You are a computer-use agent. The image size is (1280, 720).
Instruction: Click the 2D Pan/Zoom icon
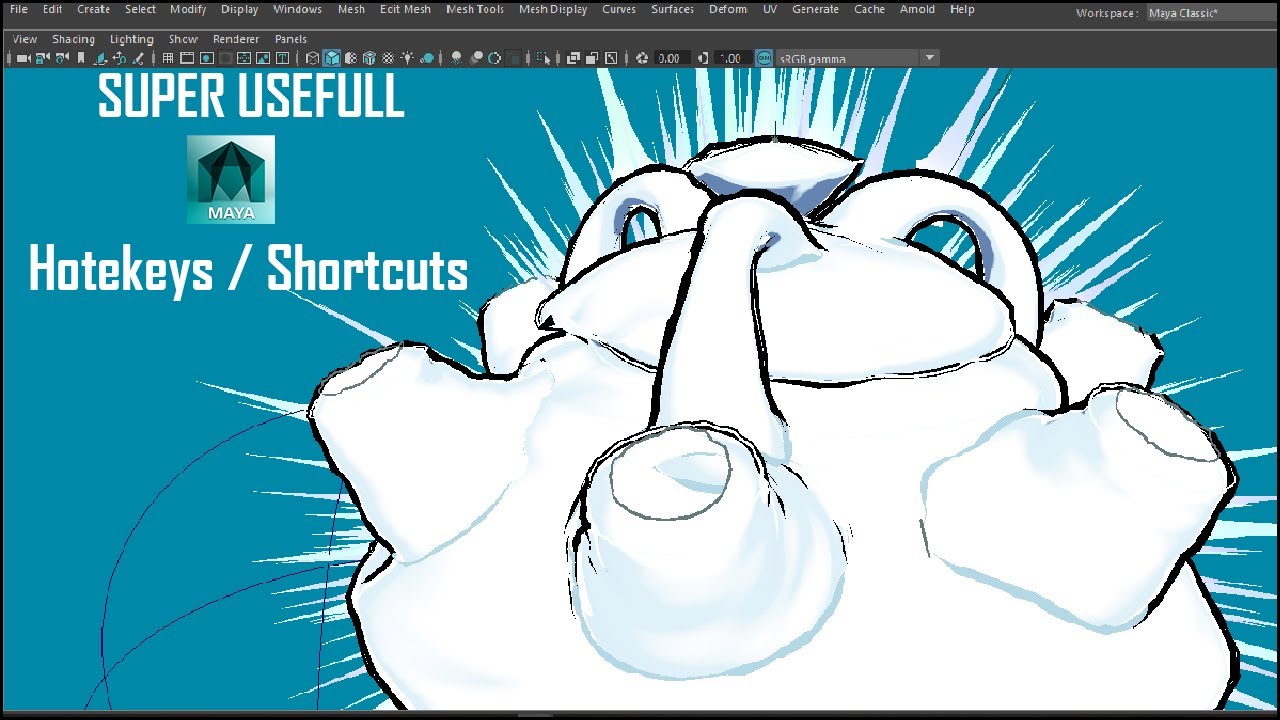coord(119,58)
